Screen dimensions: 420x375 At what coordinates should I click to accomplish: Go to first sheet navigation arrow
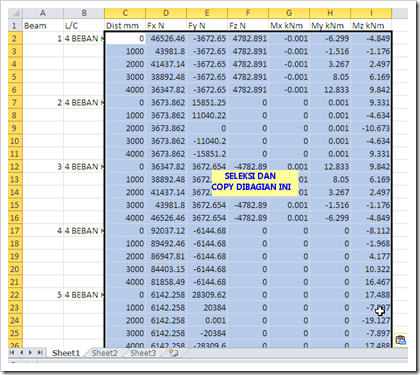[x=12, y=353]
